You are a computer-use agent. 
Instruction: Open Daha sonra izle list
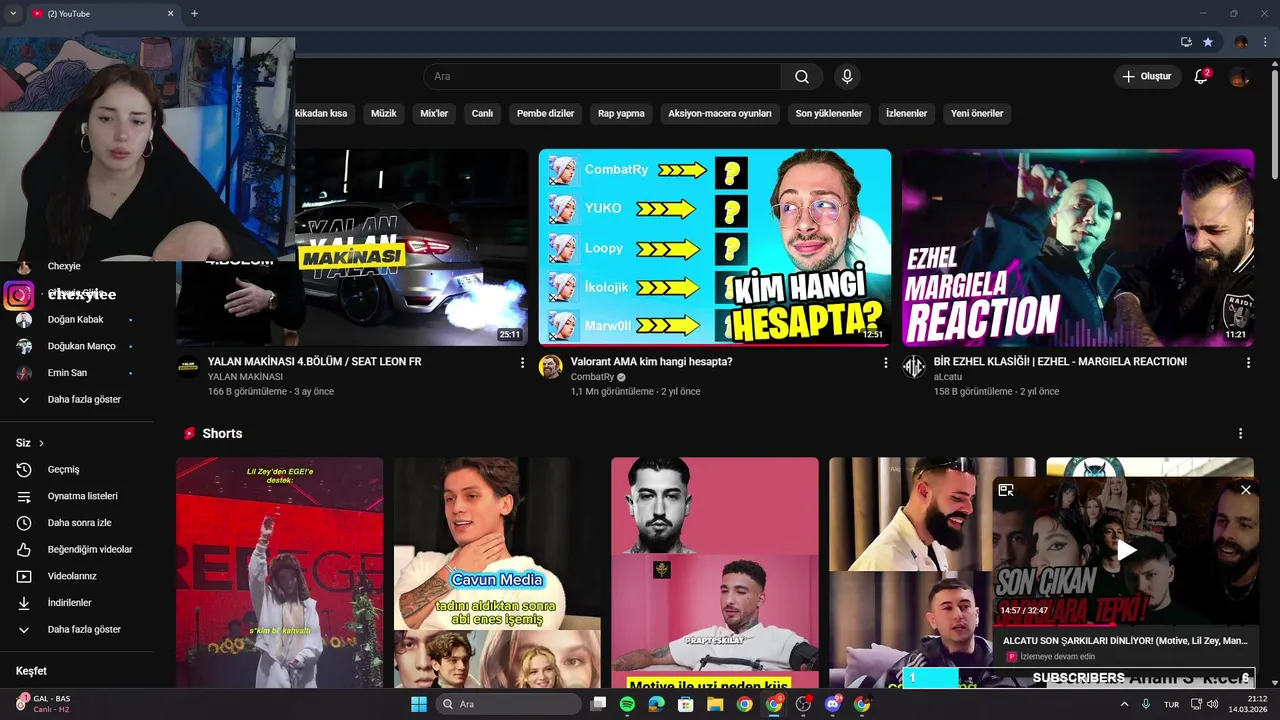tap(78, 523)
